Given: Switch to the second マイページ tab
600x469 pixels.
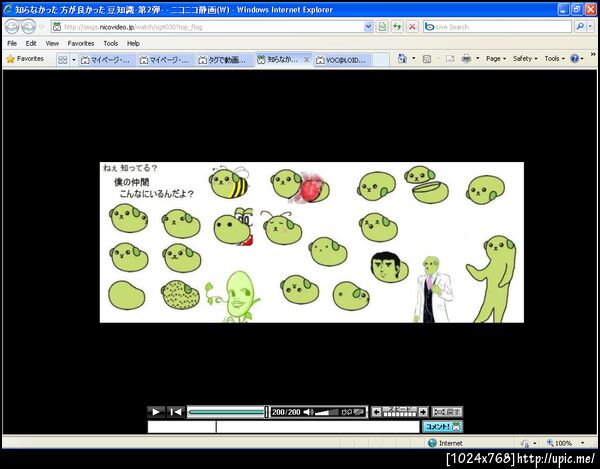Looking at the screenshot, I should 165,60.
